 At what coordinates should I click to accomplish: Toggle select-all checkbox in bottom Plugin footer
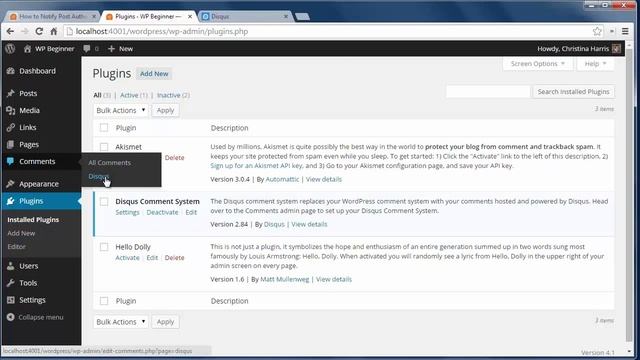coord(104,301)
